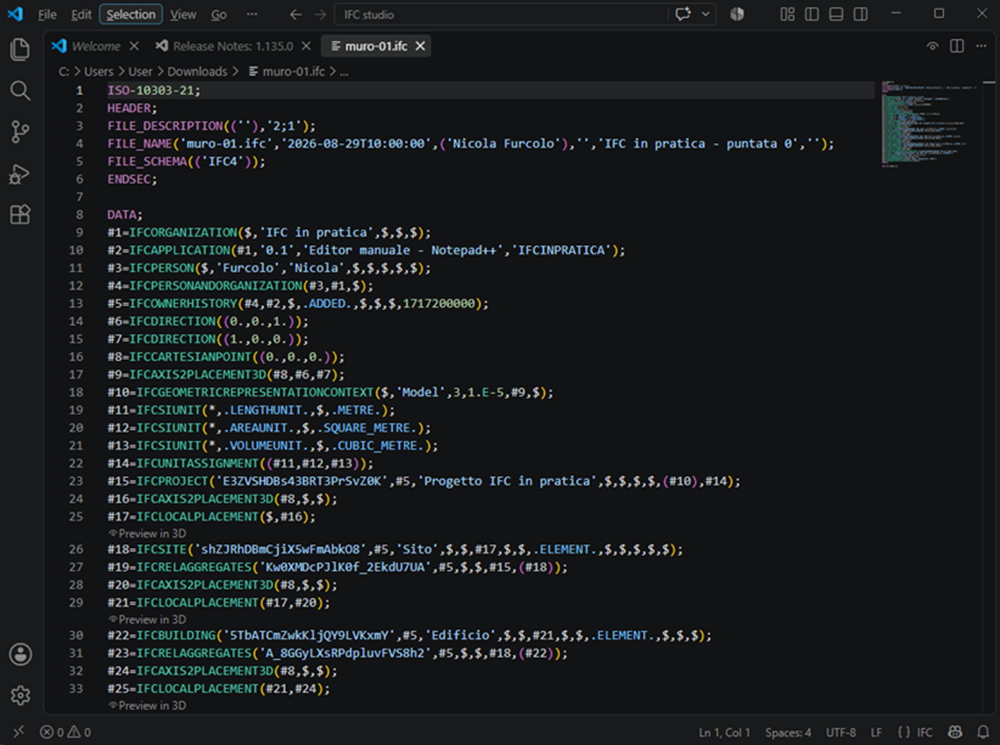Click 'IFCPROJECT' on line 23
Viewport: 1000px width, 745px height.
pos(172,481)
